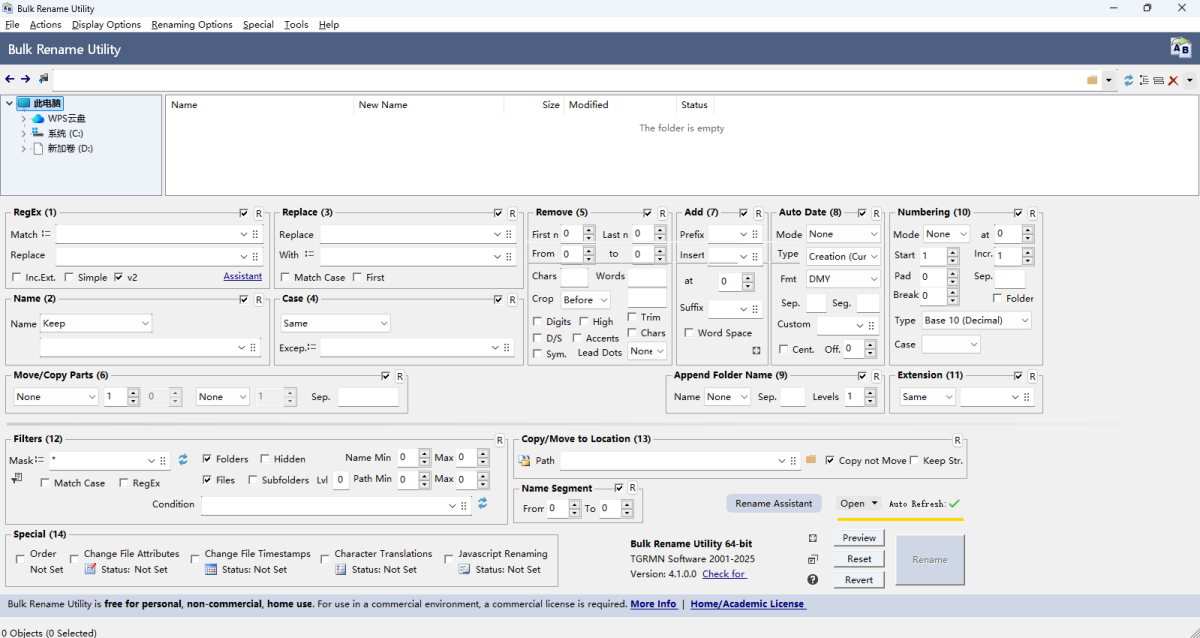Open the Home/Academic License link
The width and height of the screenshot is (1200, 638).
click(747, 604)
